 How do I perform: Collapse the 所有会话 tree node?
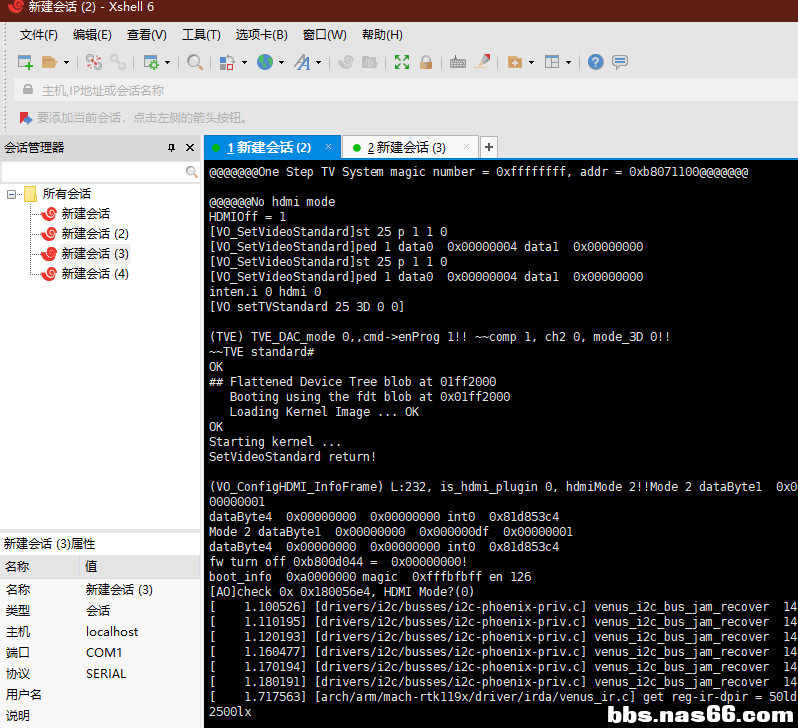[x=12, y=194]
